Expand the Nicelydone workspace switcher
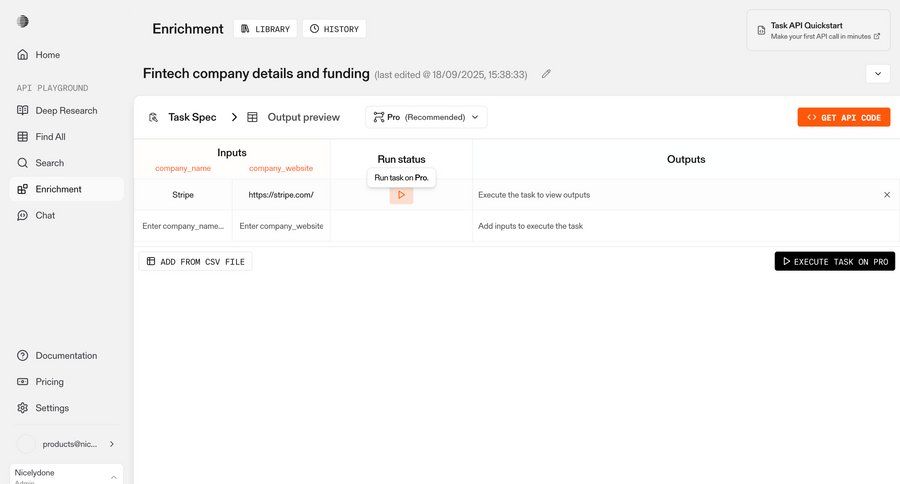The height and width of the screenshot is (484, 900). tap(66, 475)
